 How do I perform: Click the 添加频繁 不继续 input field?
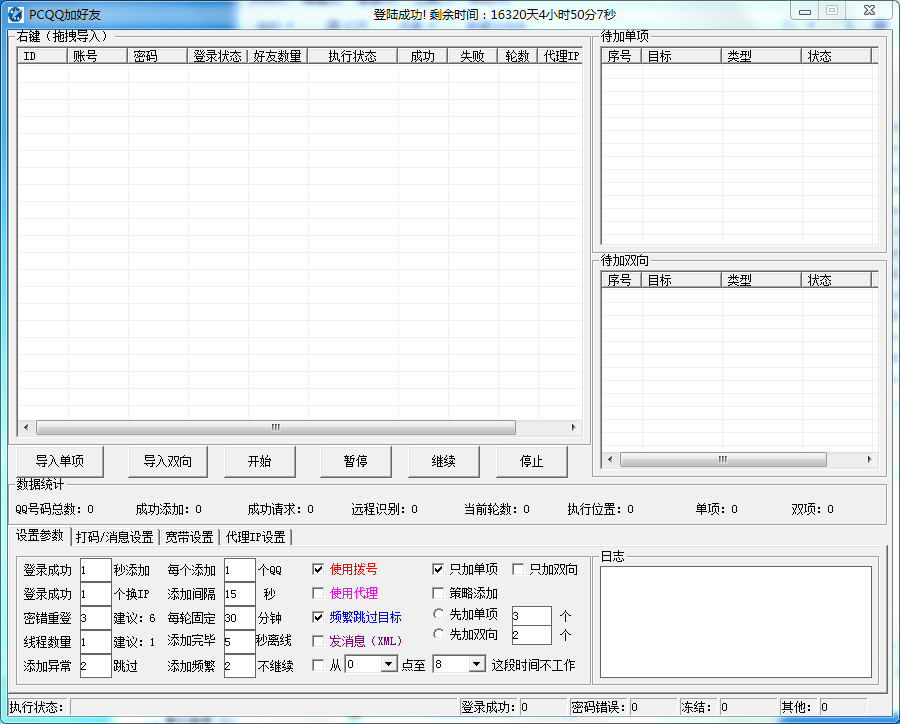click(x=239, y=666)
